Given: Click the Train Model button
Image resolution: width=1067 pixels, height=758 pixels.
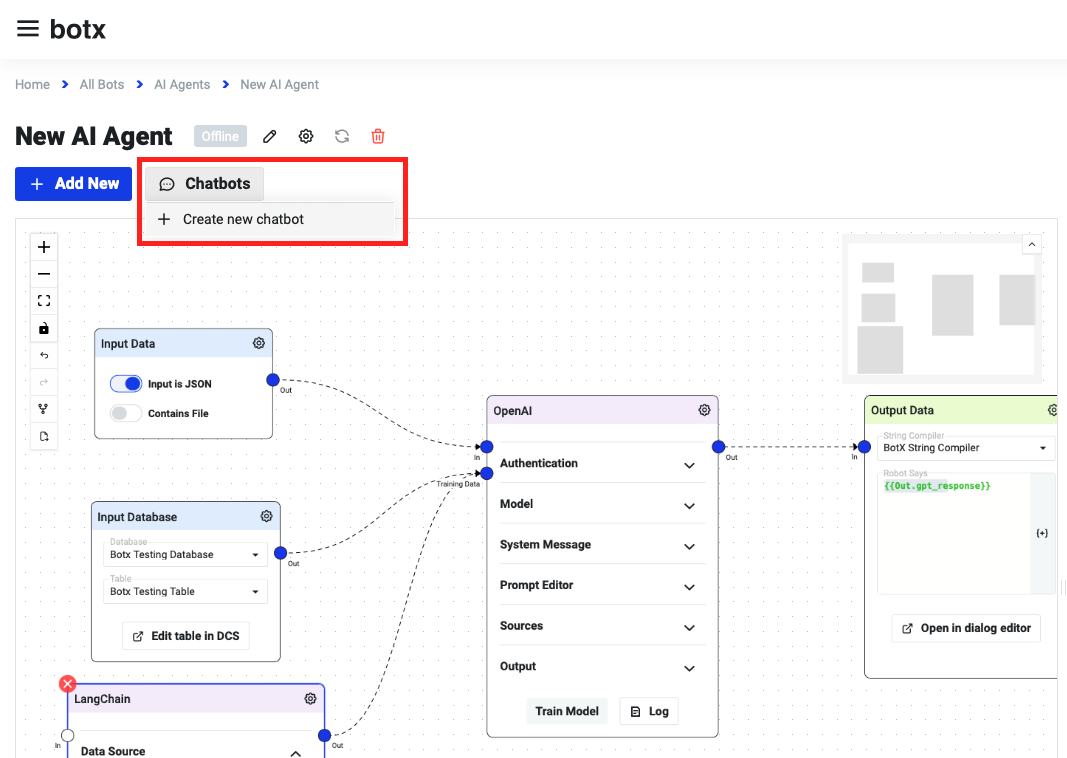Looking at the screenshot, I should [x=566, y=711].
